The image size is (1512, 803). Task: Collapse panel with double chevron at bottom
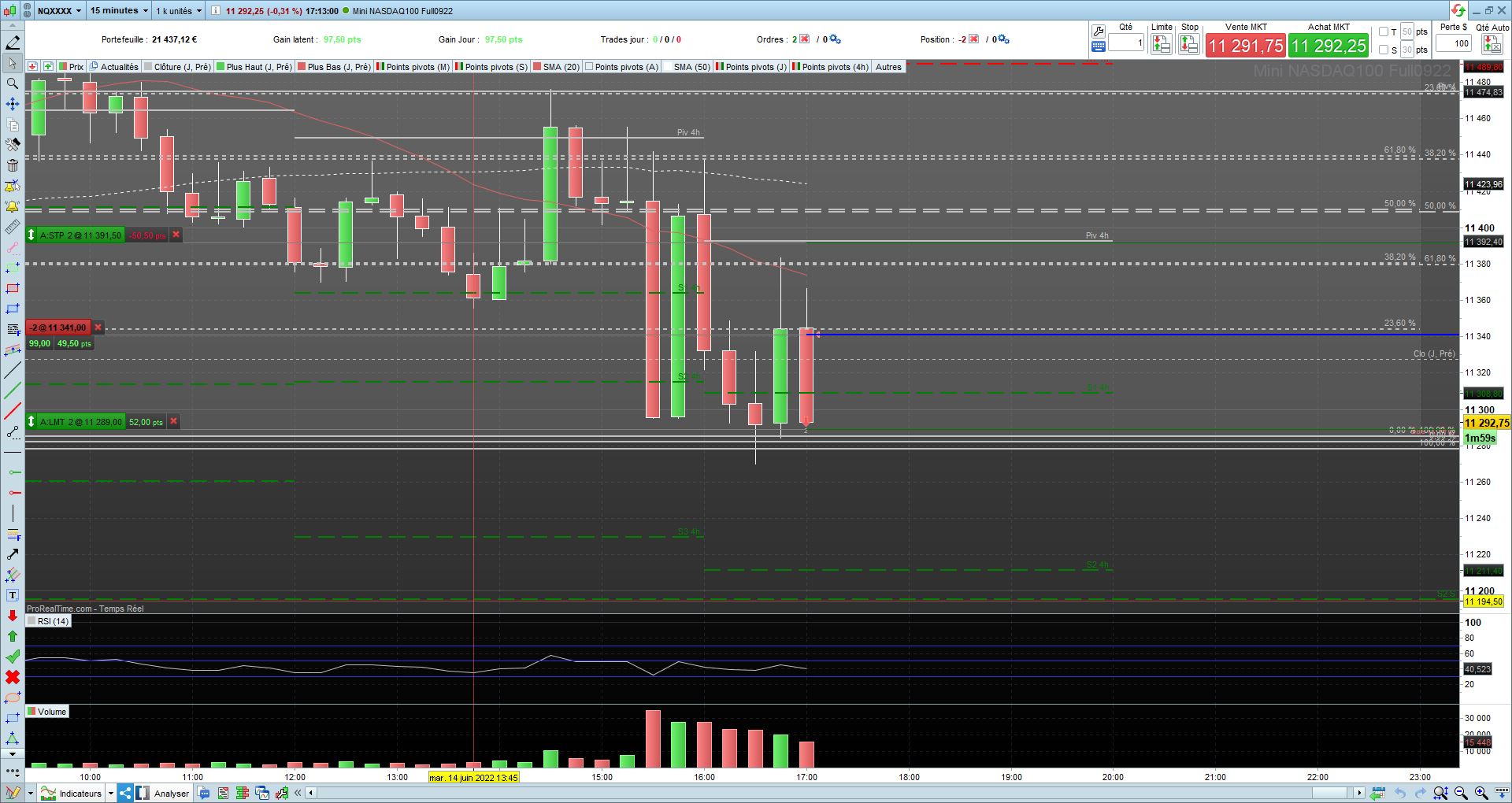298,793
